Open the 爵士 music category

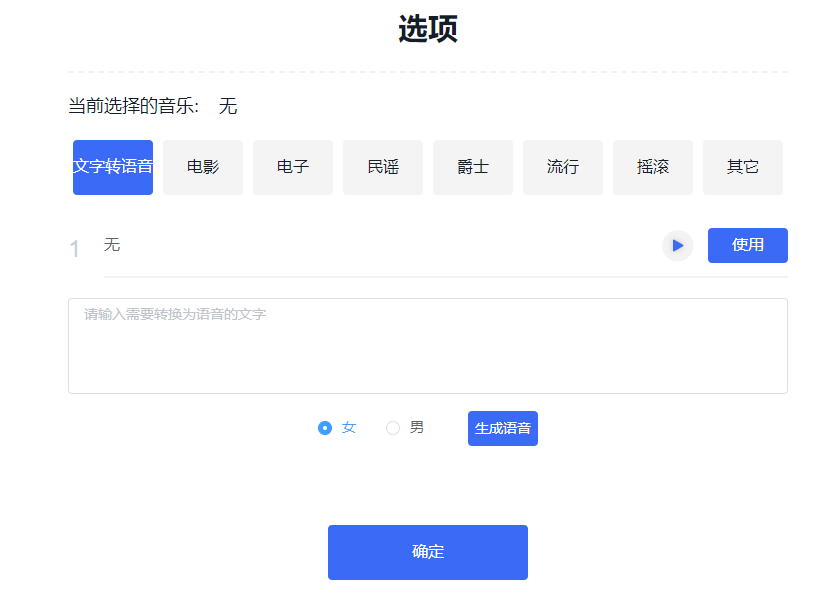coord(472,166)
